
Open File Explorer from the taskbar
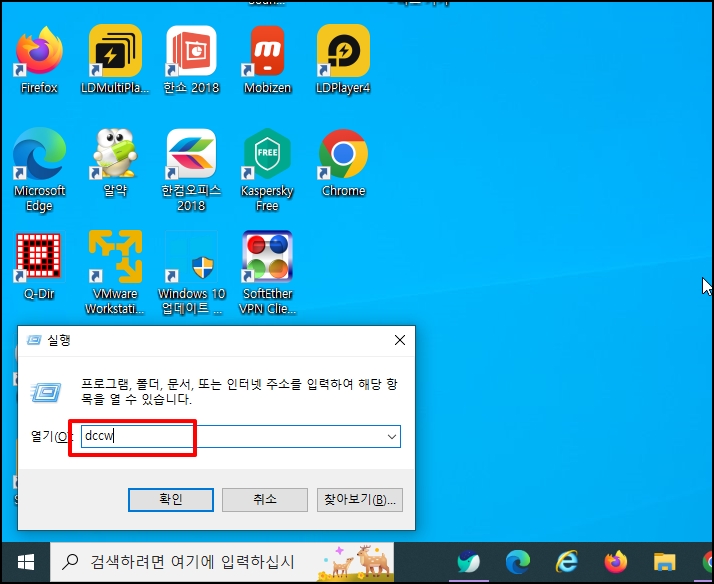coord(664,562)
